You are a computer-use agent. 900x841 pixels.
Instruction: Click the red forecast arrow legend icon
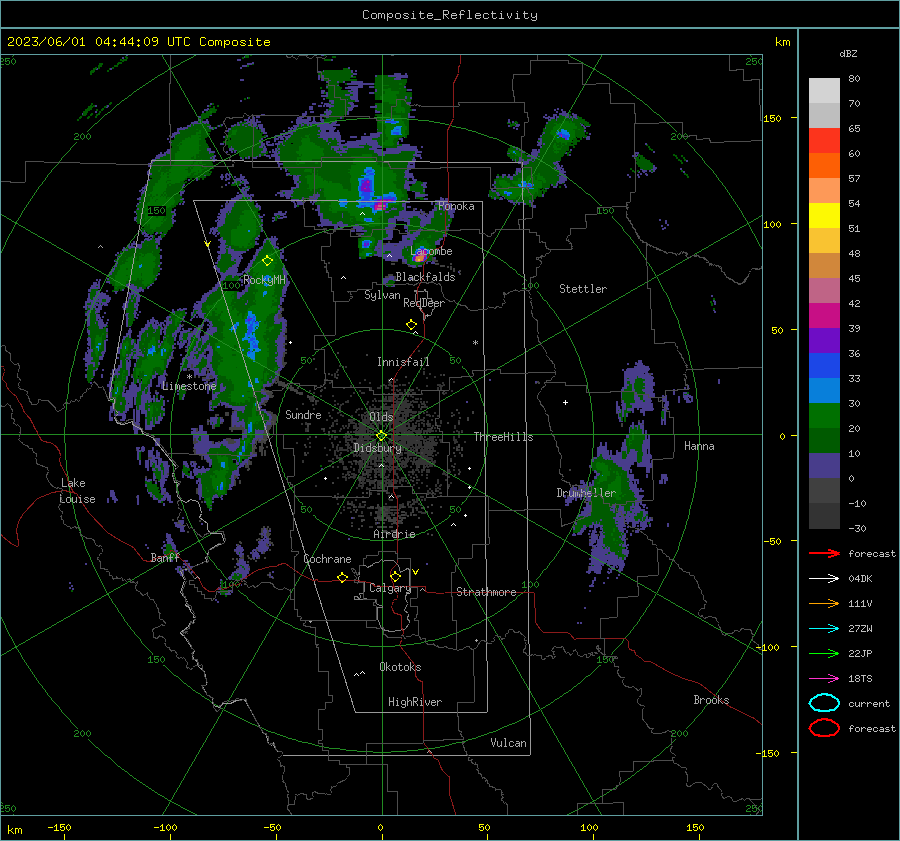824,553
